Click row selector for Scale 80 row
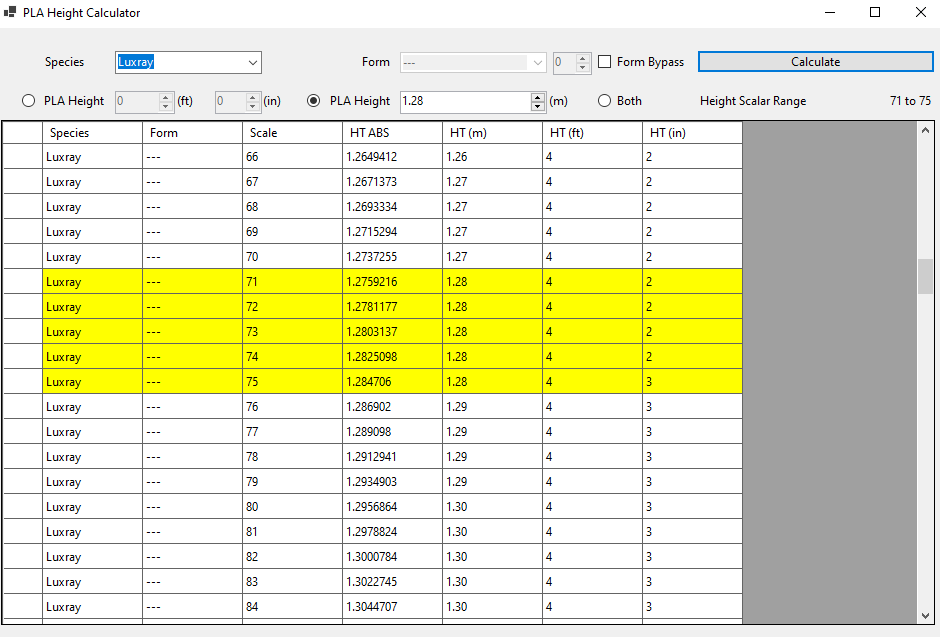 [x=22, y=507]
